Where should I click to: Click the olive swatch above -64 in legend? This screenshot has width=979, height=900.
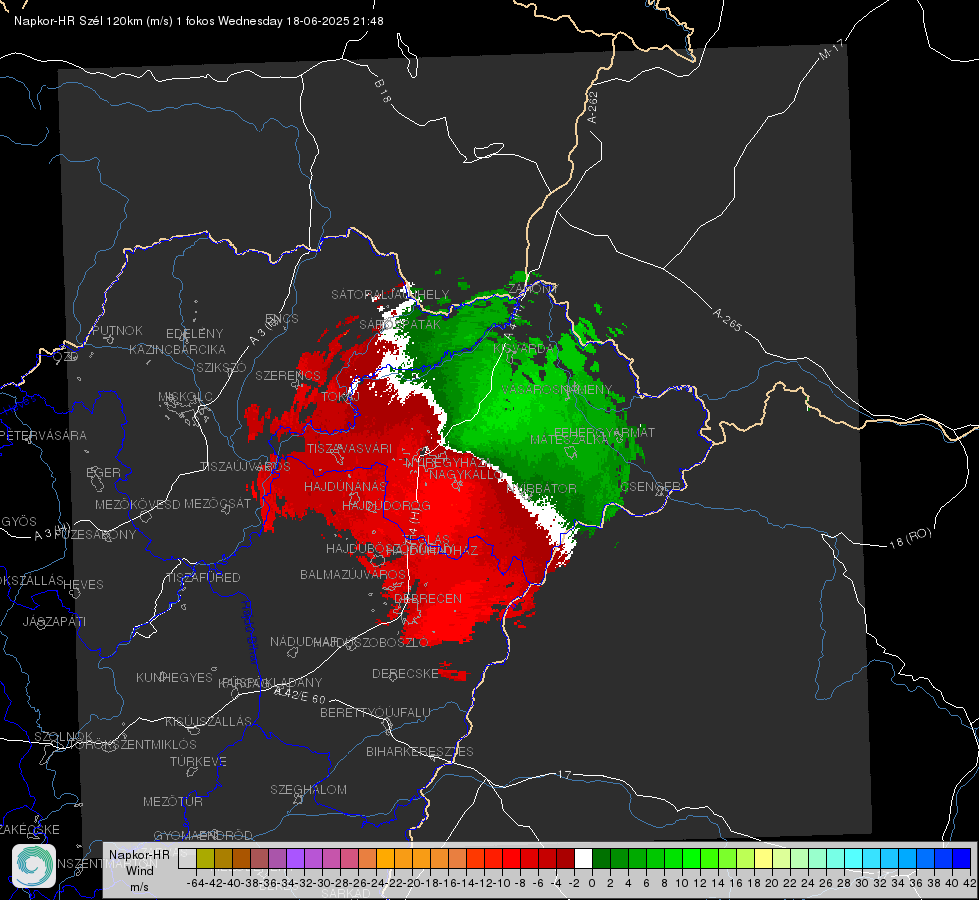205,858
